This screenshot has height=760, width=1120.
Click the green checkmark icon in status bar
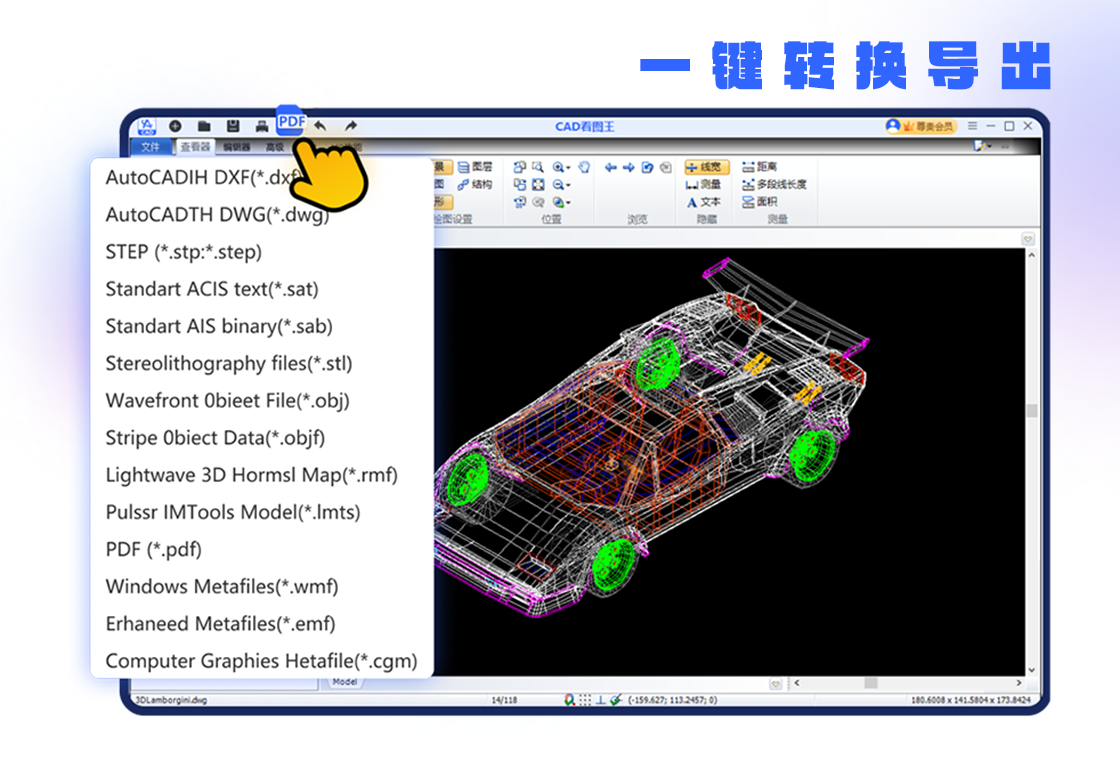pos(616,700)
